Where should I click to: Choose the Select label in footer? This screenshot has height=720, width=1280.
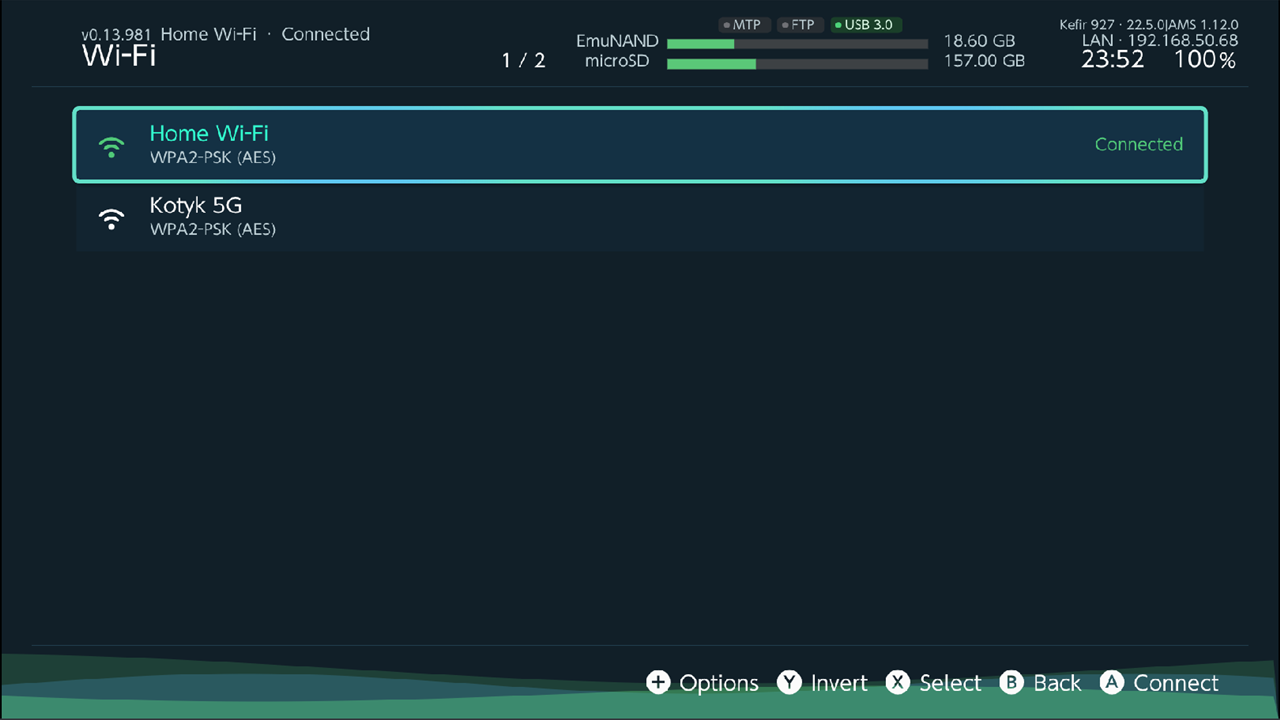(x=950, y=683)
